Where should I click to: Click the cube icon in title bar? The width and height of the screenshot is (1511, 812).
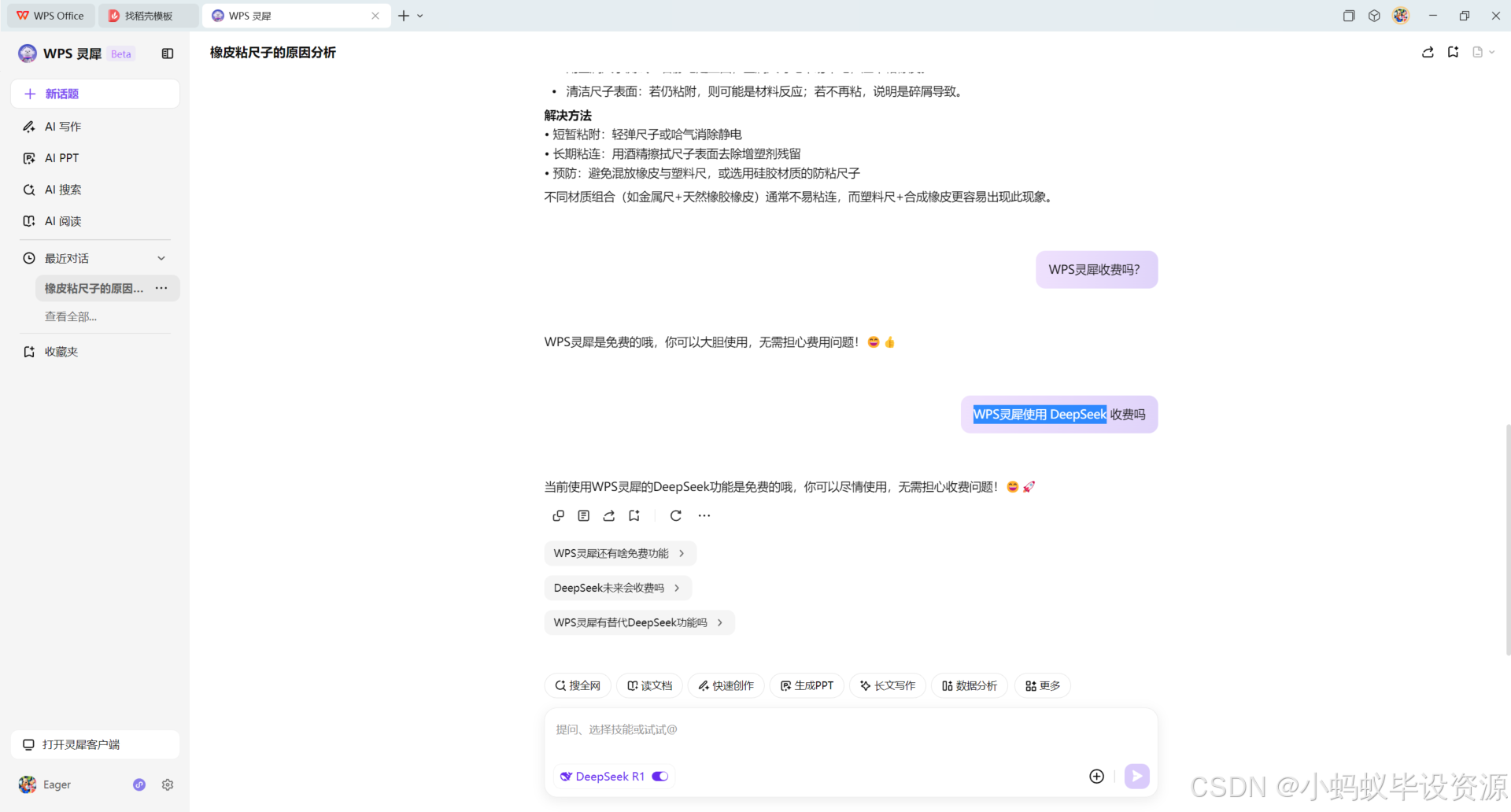pyautogui.click(x=1374, y=16)
